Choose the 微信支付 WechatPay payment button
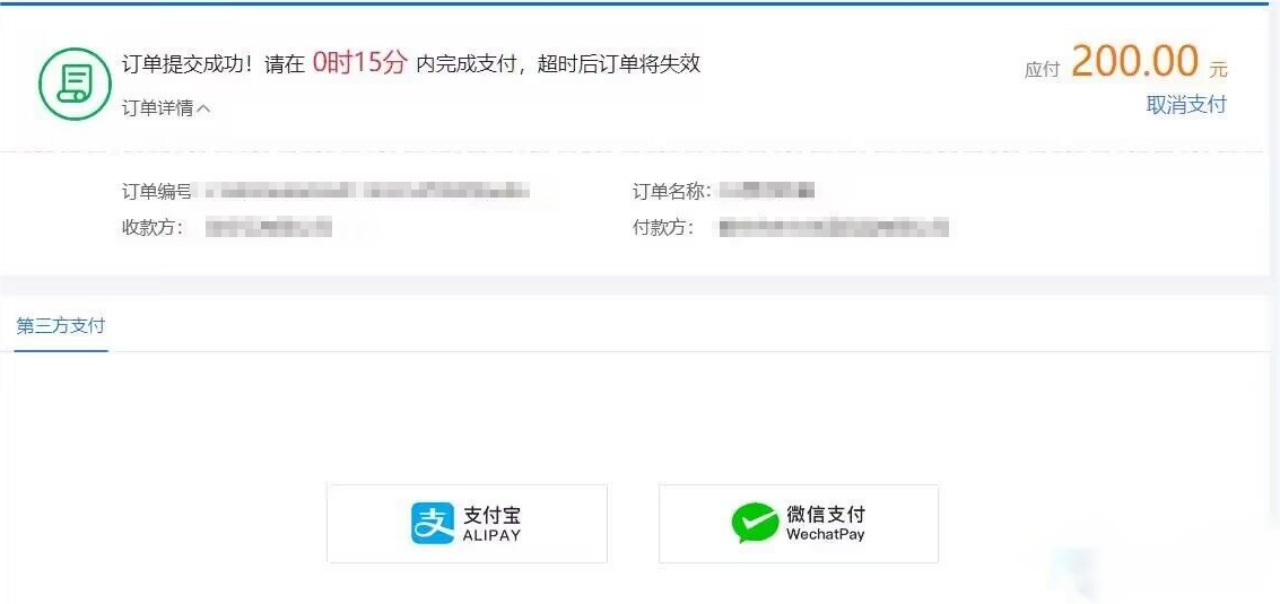Screen dimensions: 1280x604 [x=798, y=524]
